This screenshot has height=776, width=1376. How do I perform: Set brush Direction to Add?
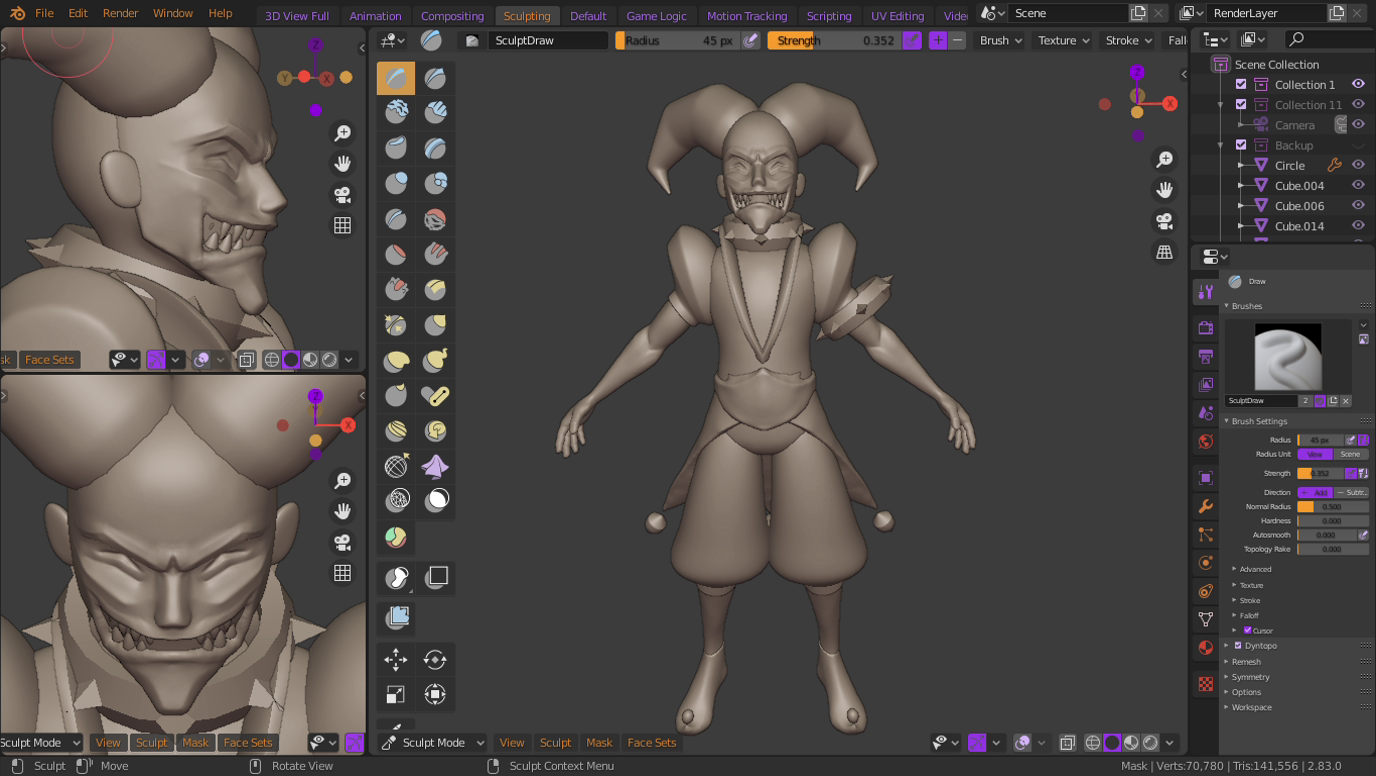pyautogui.click(x=1316, y=492)
